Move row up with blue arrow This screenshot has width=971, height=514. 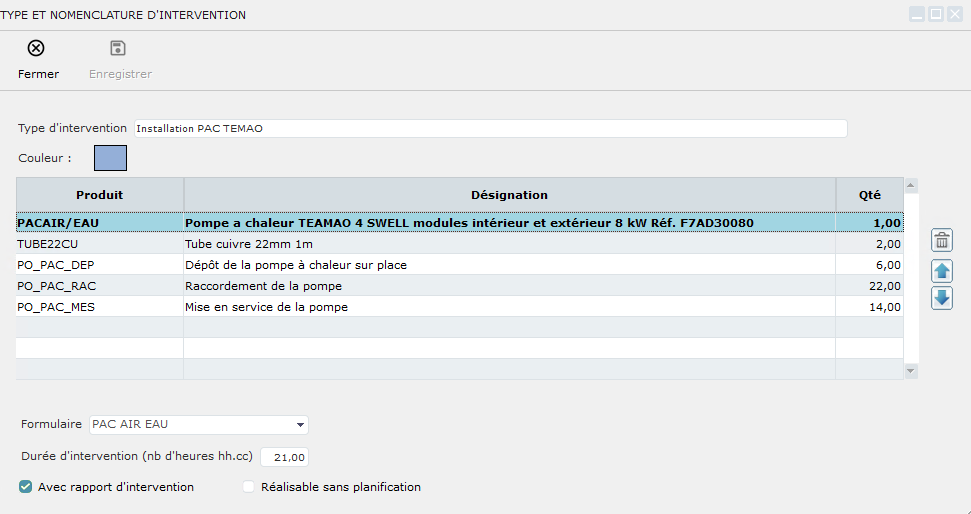coord(942,270)
